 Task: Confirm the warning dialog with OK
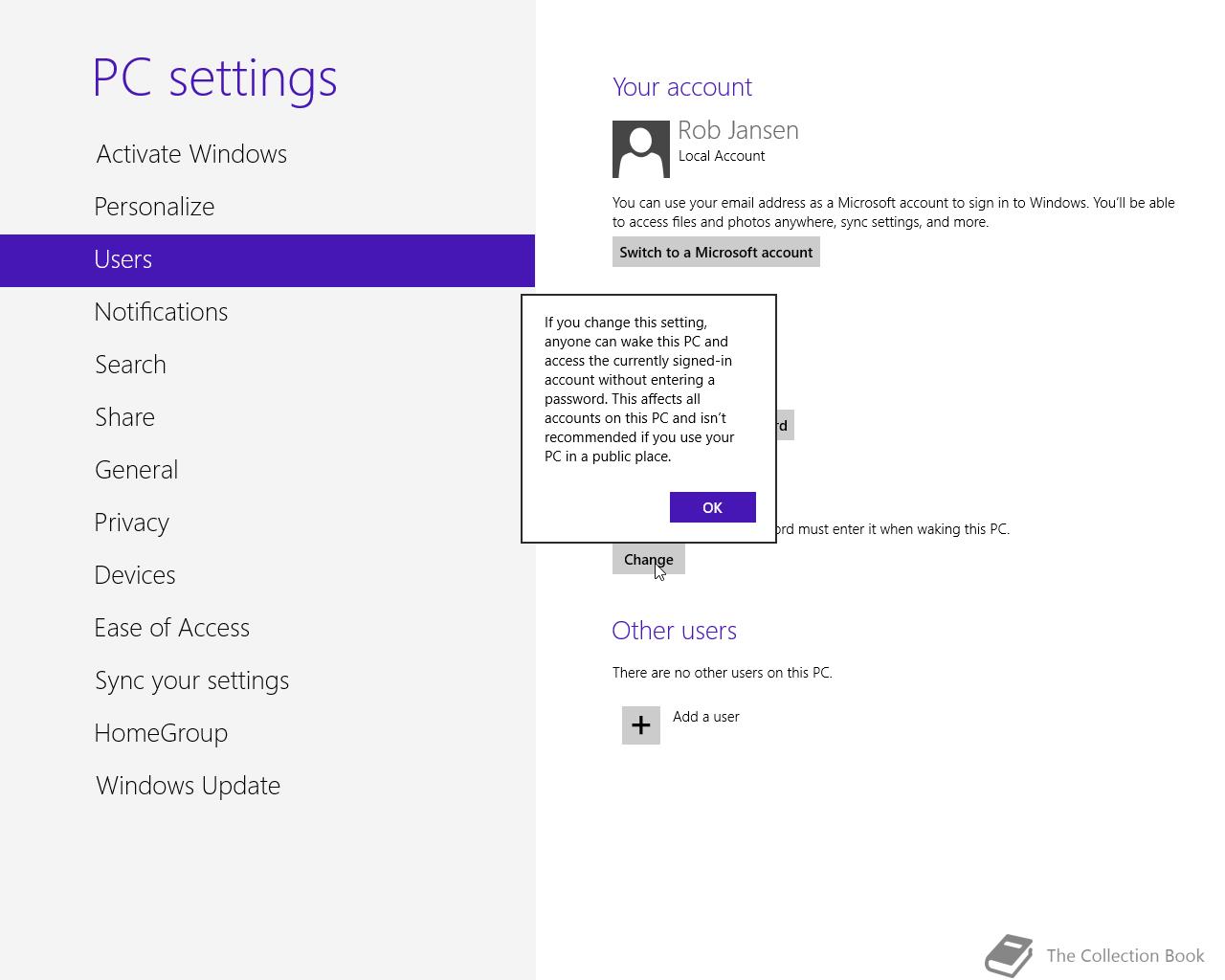[x=713, y=507]
